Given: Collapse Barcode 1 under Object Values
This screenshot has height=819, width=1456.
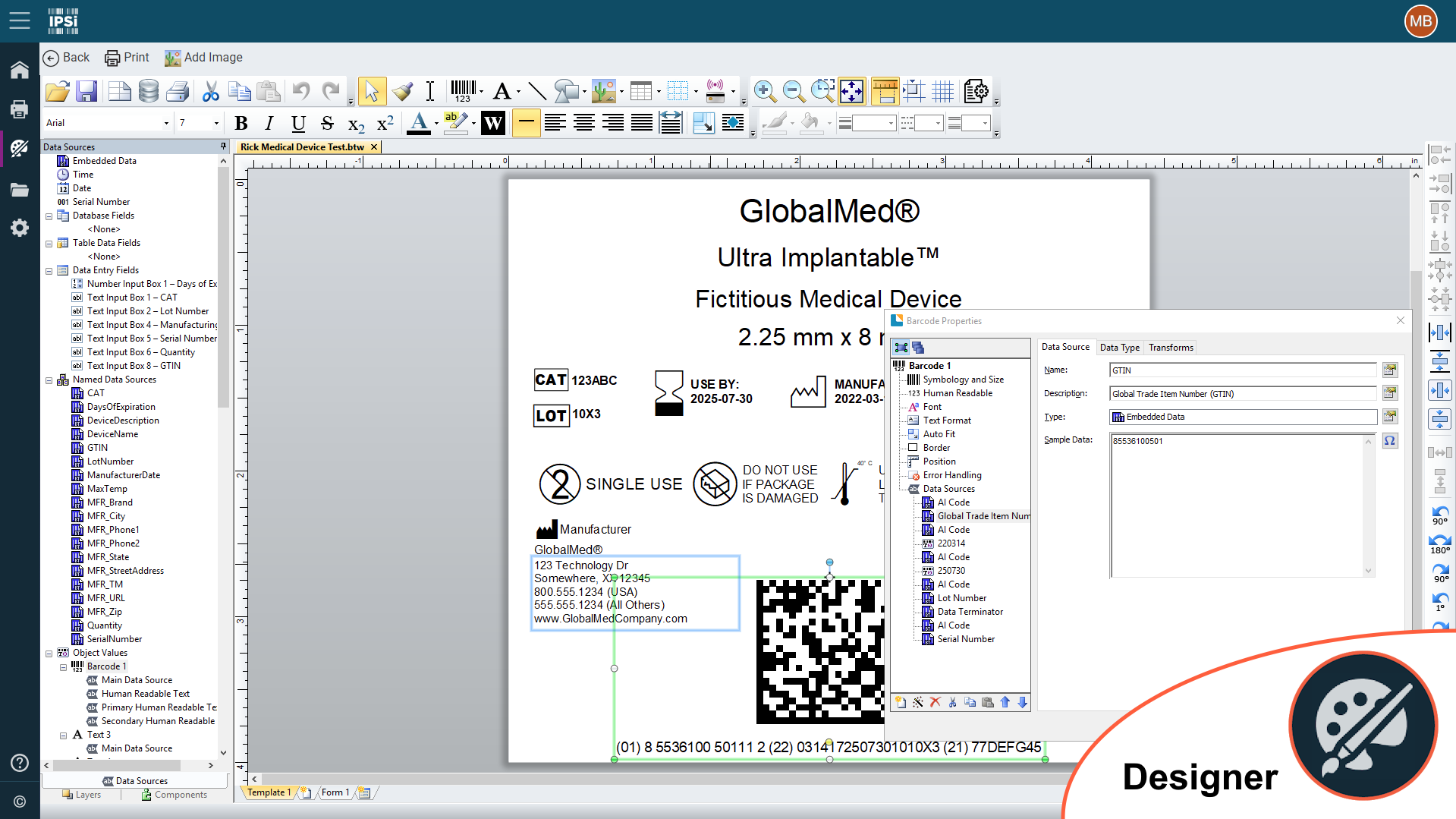Looking at the screenshot, I should (64, 667).
